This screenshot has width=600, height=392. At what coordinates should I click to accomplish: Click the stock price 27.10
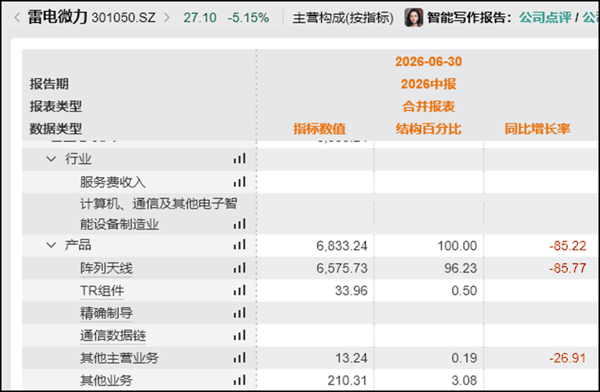(200, 18)
